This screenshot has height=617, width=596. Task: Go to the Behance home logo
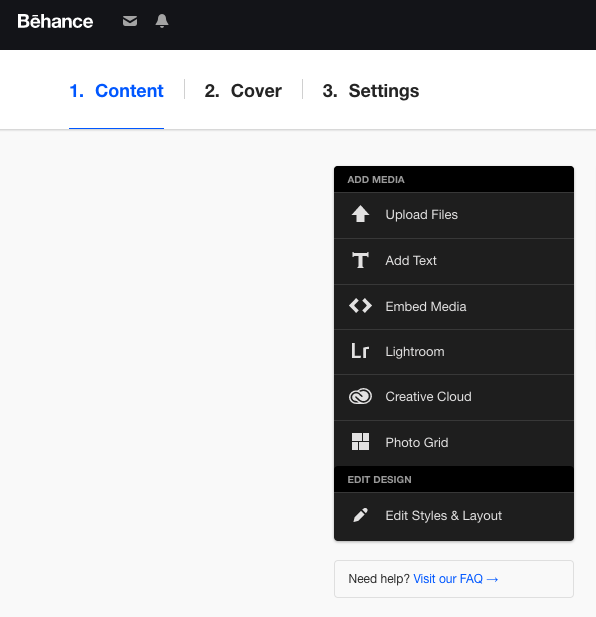55,21
